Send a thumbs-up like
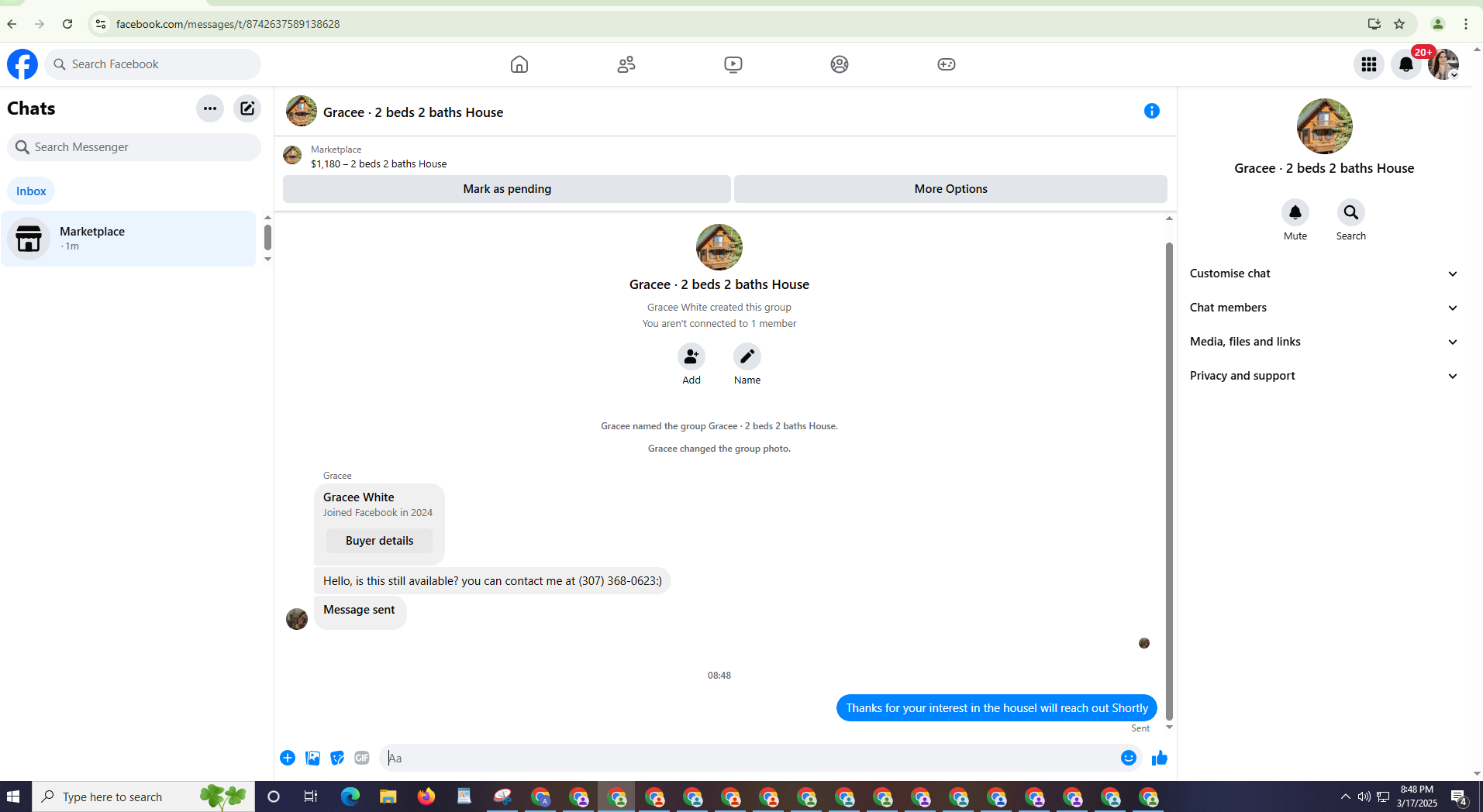The width and height of the screenshot is (1483, 812). click(1160, 758)
